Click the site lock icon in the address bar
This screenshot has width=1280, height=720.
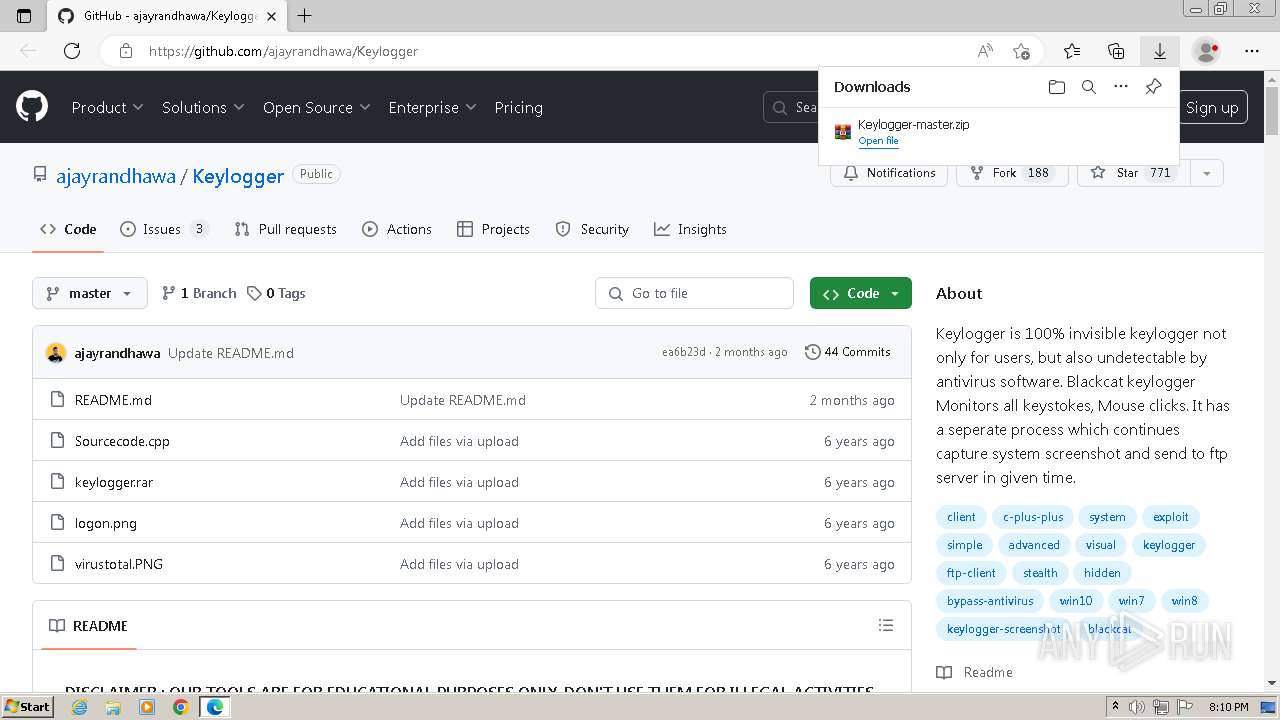[x=125, y=51]
